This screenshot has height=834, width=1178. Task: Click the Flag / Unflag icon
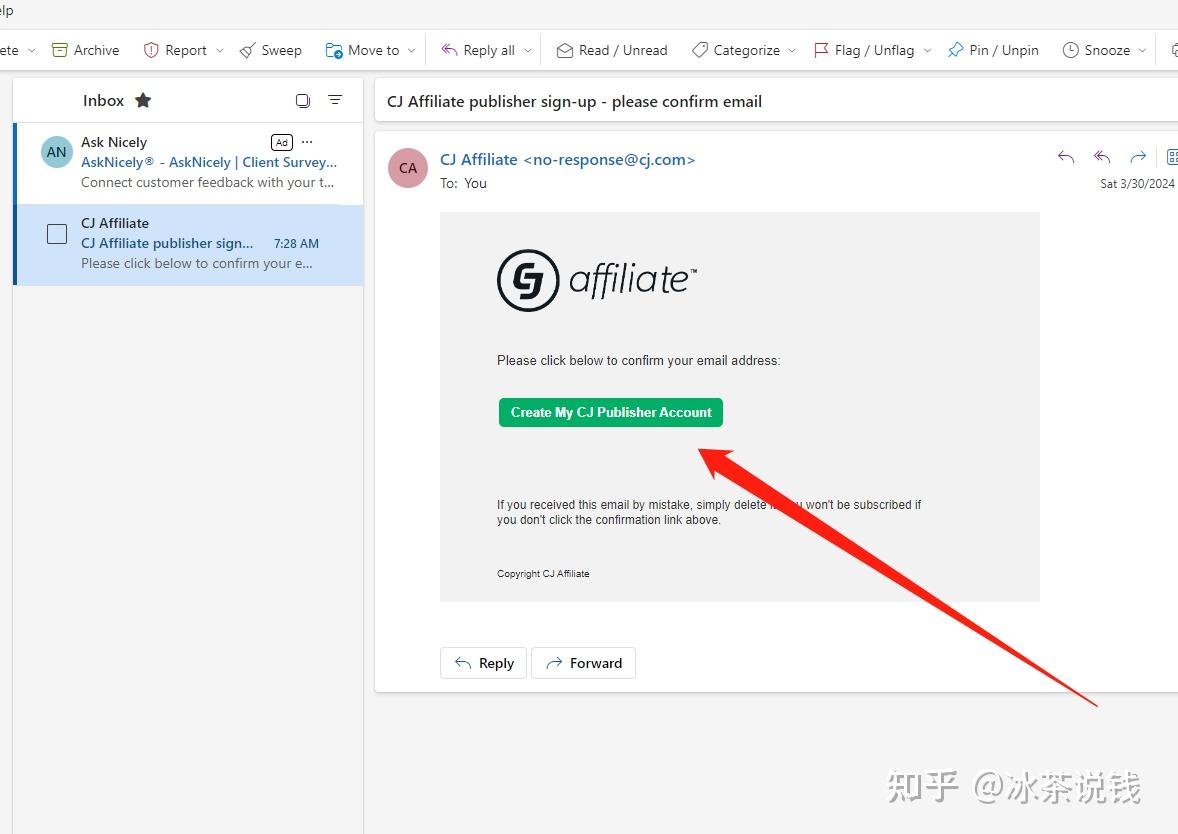[821, 50]
